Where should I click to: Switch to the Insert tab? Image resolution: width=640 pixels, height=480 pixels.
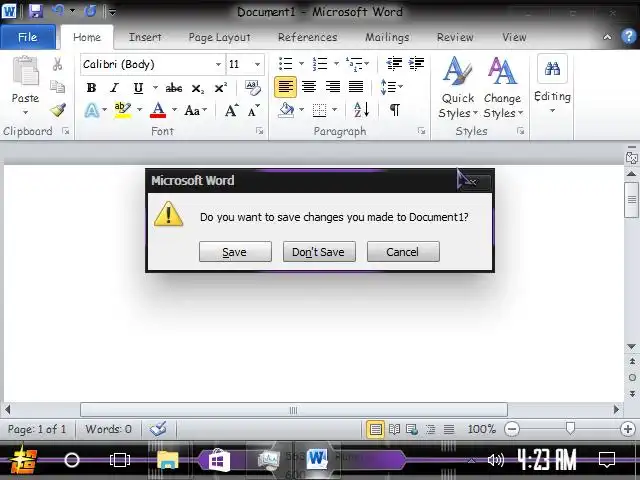click(145, 37)
